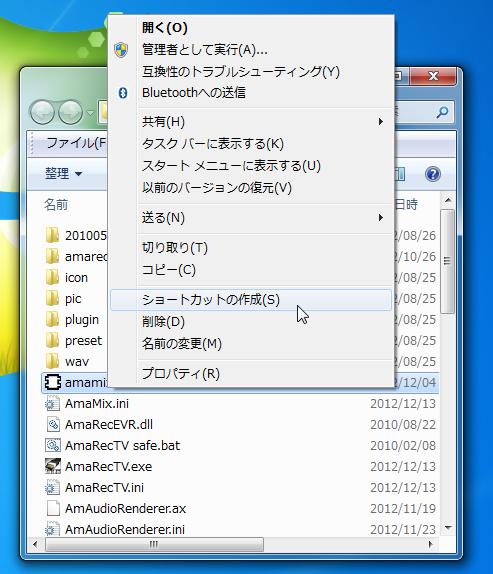The image size is (493, 574).
Task: Toggle the preview pane button in toolbar
Action: point(400,174)
